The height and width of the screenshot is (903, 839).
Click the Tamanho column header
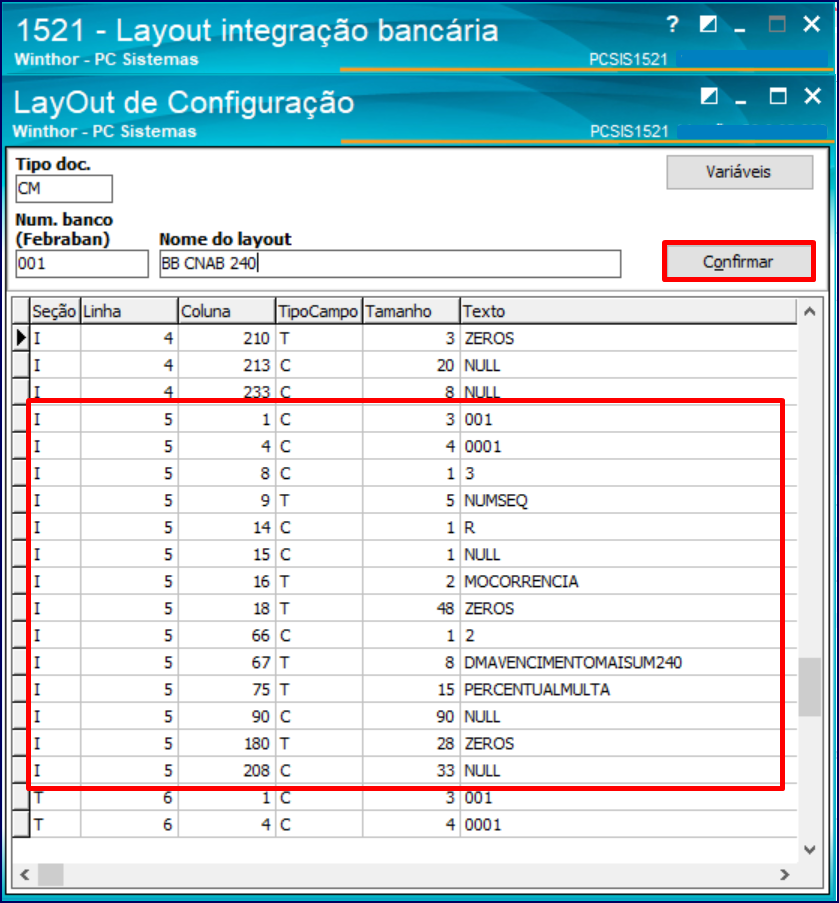pyautogui.click(x=411, y=311)
